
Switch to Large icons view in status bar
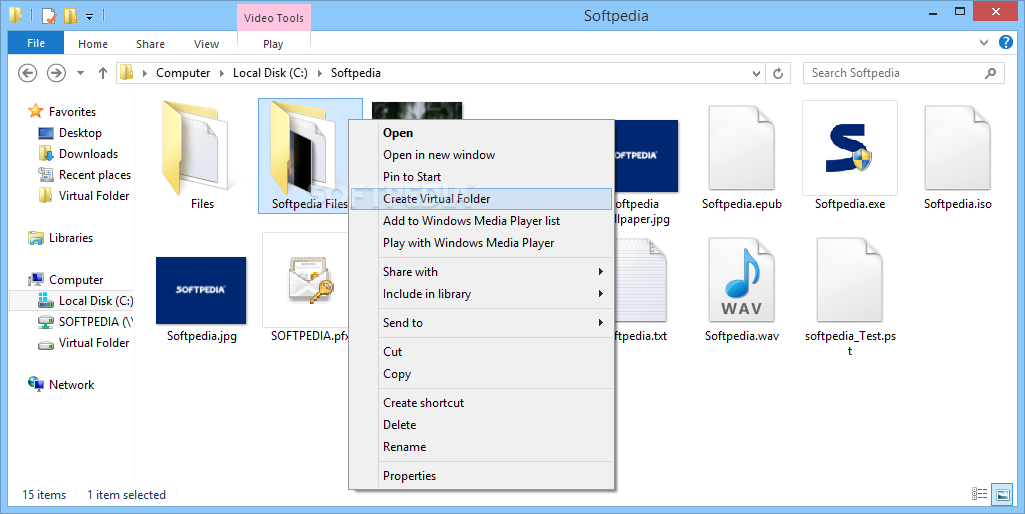1003,494
